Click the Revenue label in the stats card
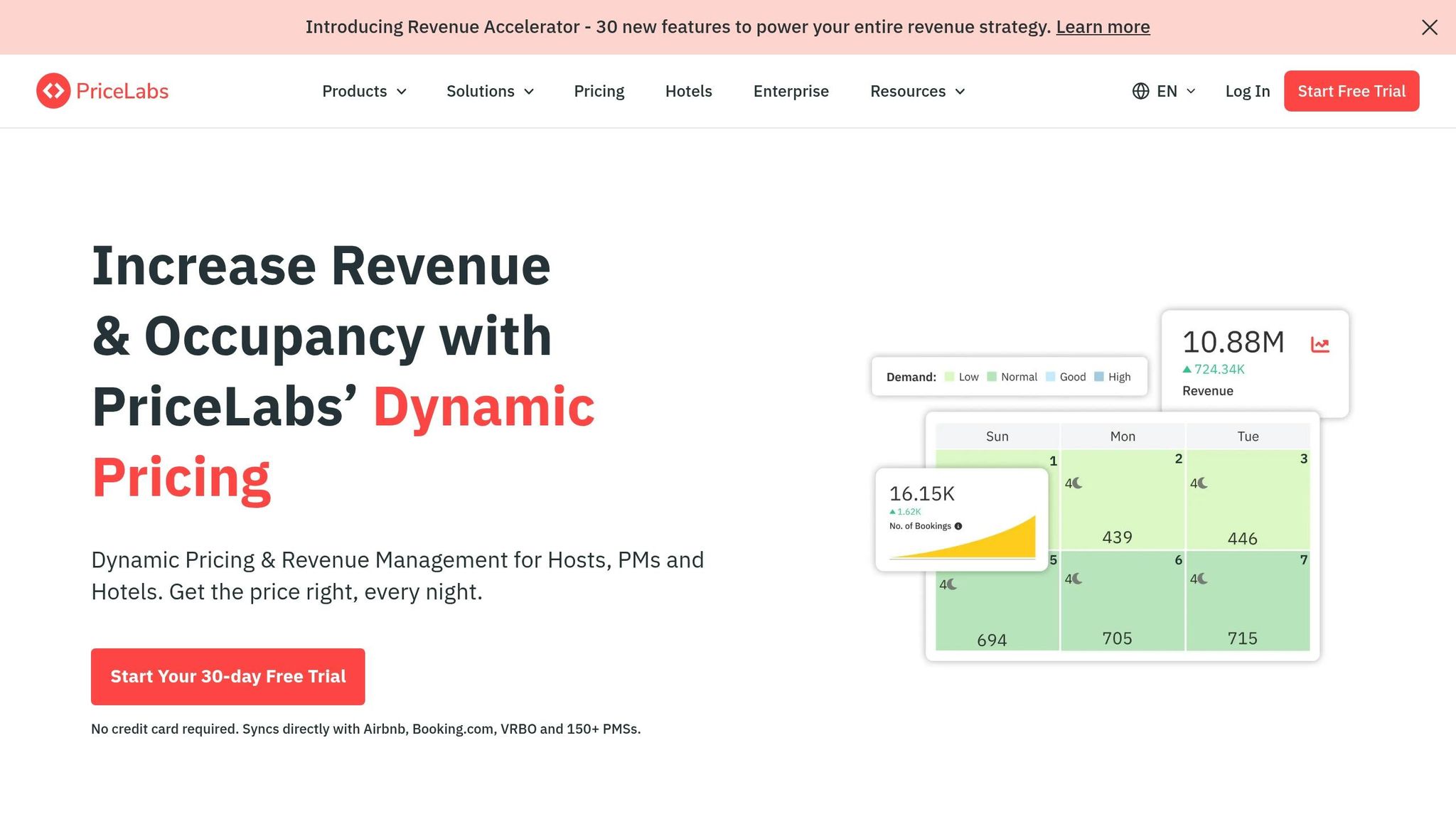Viewport: 1456px width, 819px height. pos(1208,391)
